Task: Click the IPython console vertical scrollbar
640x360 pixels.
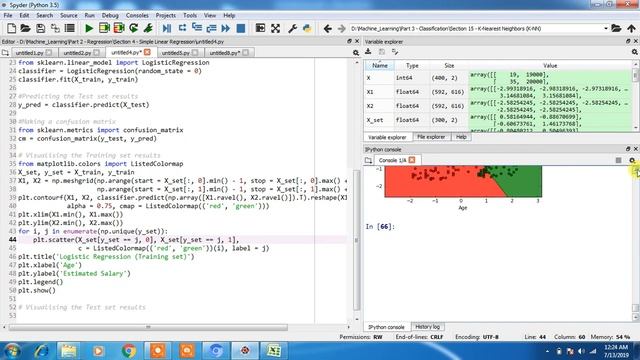Action: pos(636,243)
